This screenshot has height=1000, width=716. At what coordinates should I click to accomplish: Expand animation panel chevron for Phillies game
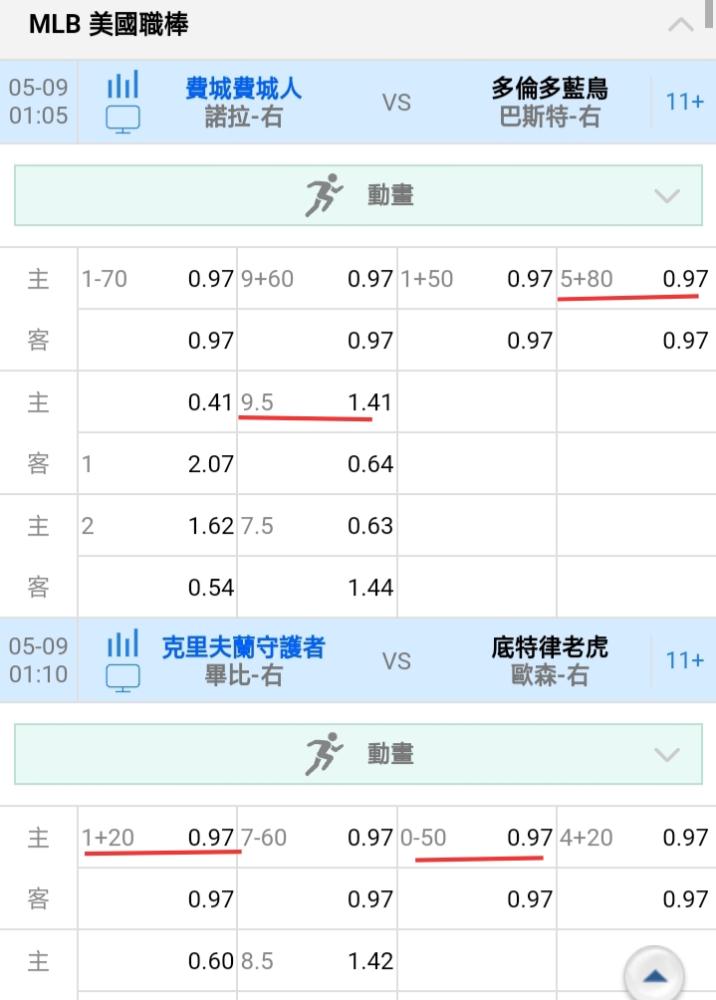pos(667,196)
